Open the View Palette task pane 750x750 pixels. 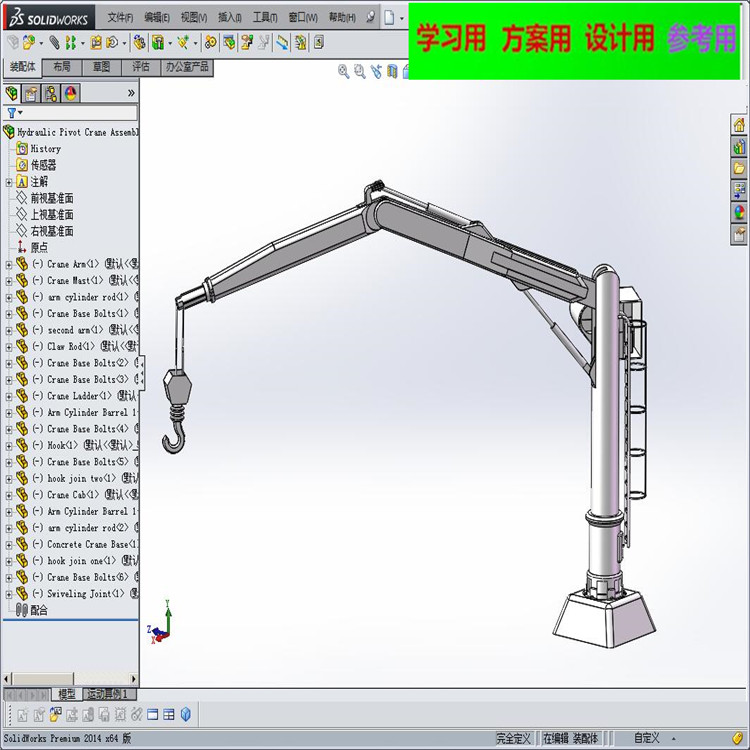(739, 190)
